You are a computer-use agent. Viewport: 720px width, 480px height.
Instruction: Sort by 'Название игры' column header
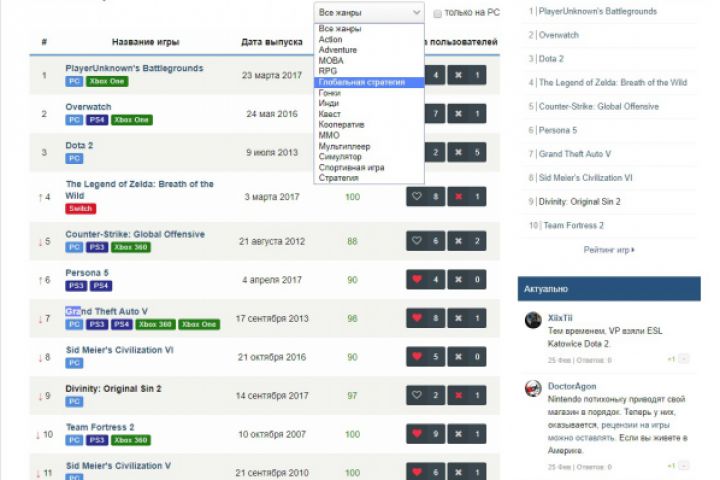coord(146,42)
